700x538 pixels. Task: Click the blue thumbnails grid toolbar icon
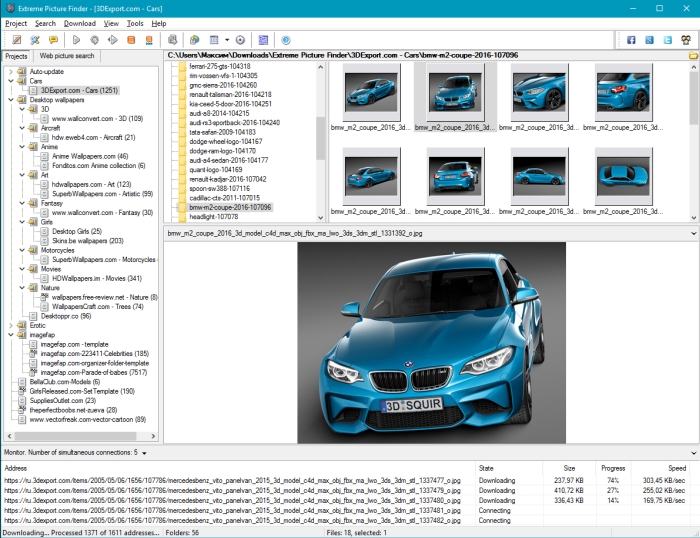pos(262,40)
